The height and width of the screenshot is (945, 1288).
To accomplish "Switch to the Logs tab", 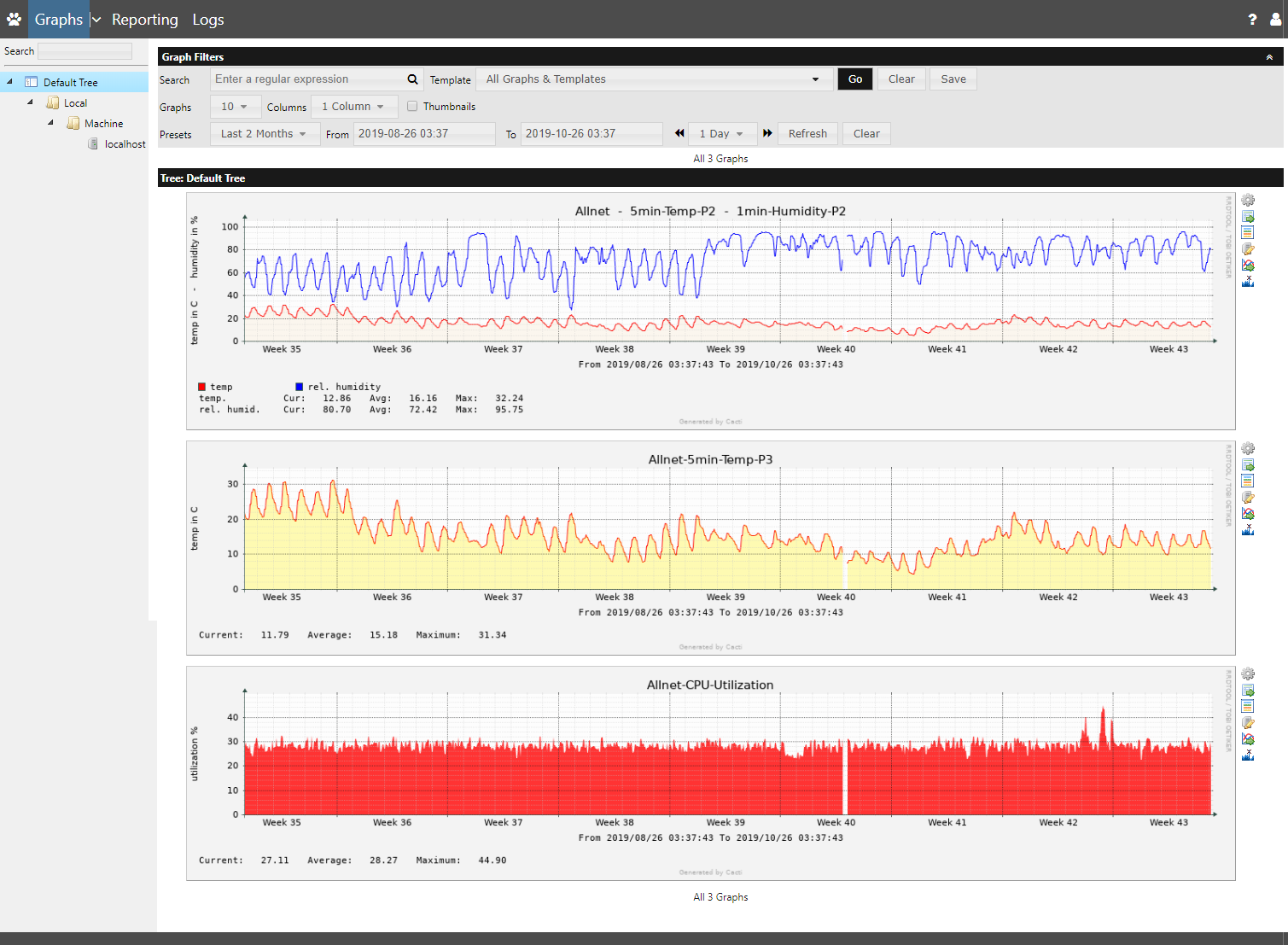I will tap(208, 19).
